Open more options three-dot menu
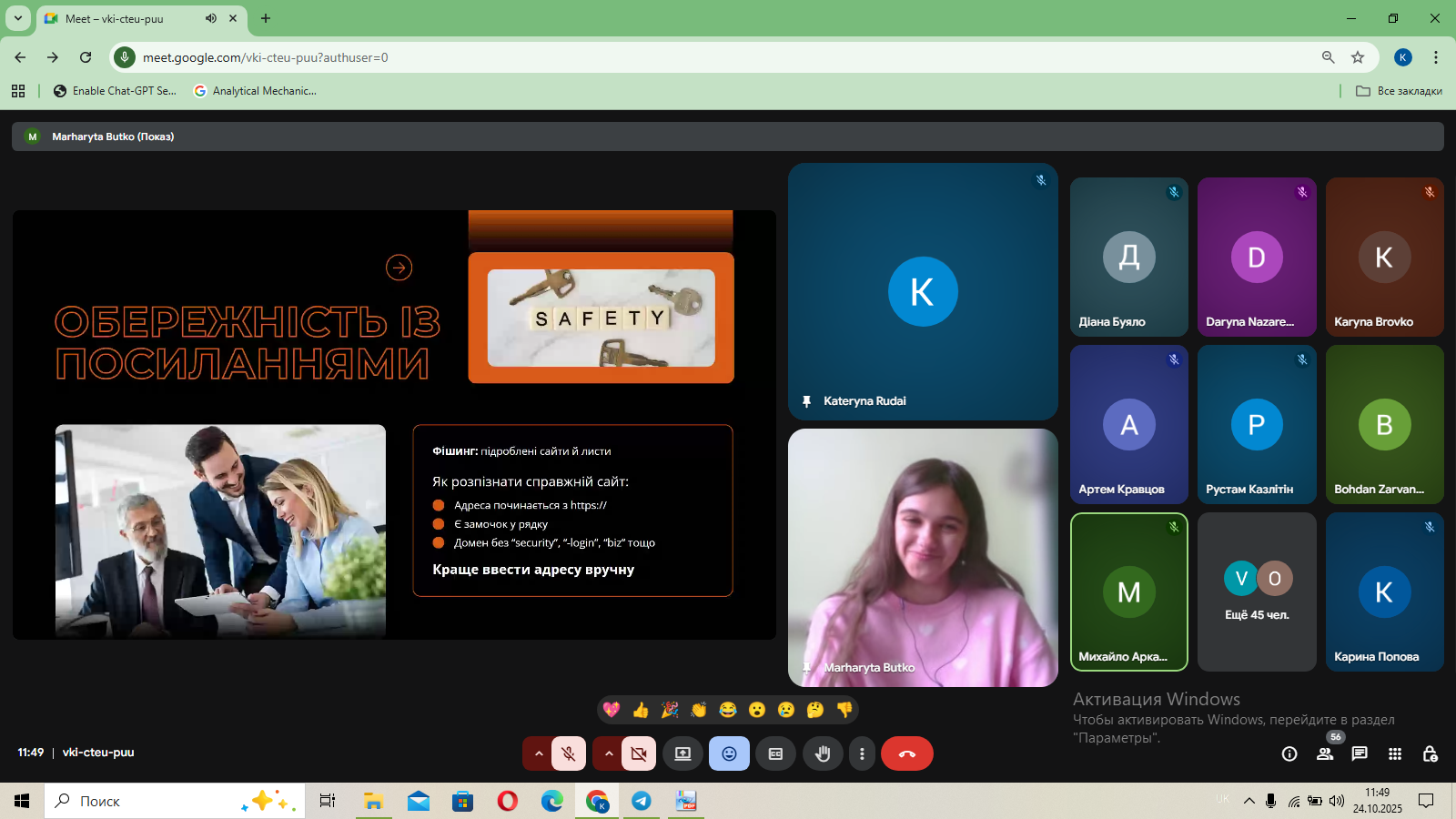Image resolution: width=1456 pixels, height=819 pixels. coord(862,753)
